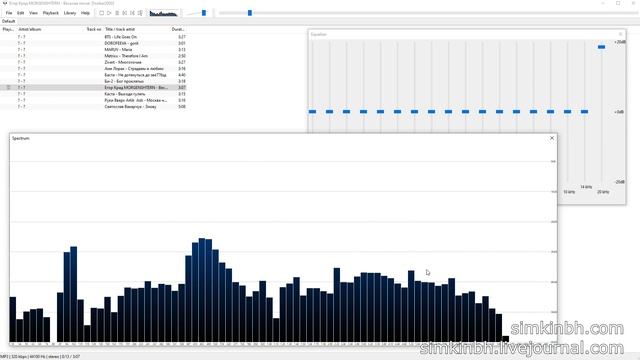Open the View menu
Image resolution: width=640 pixels, height=360 pixels.
[33, 13]
